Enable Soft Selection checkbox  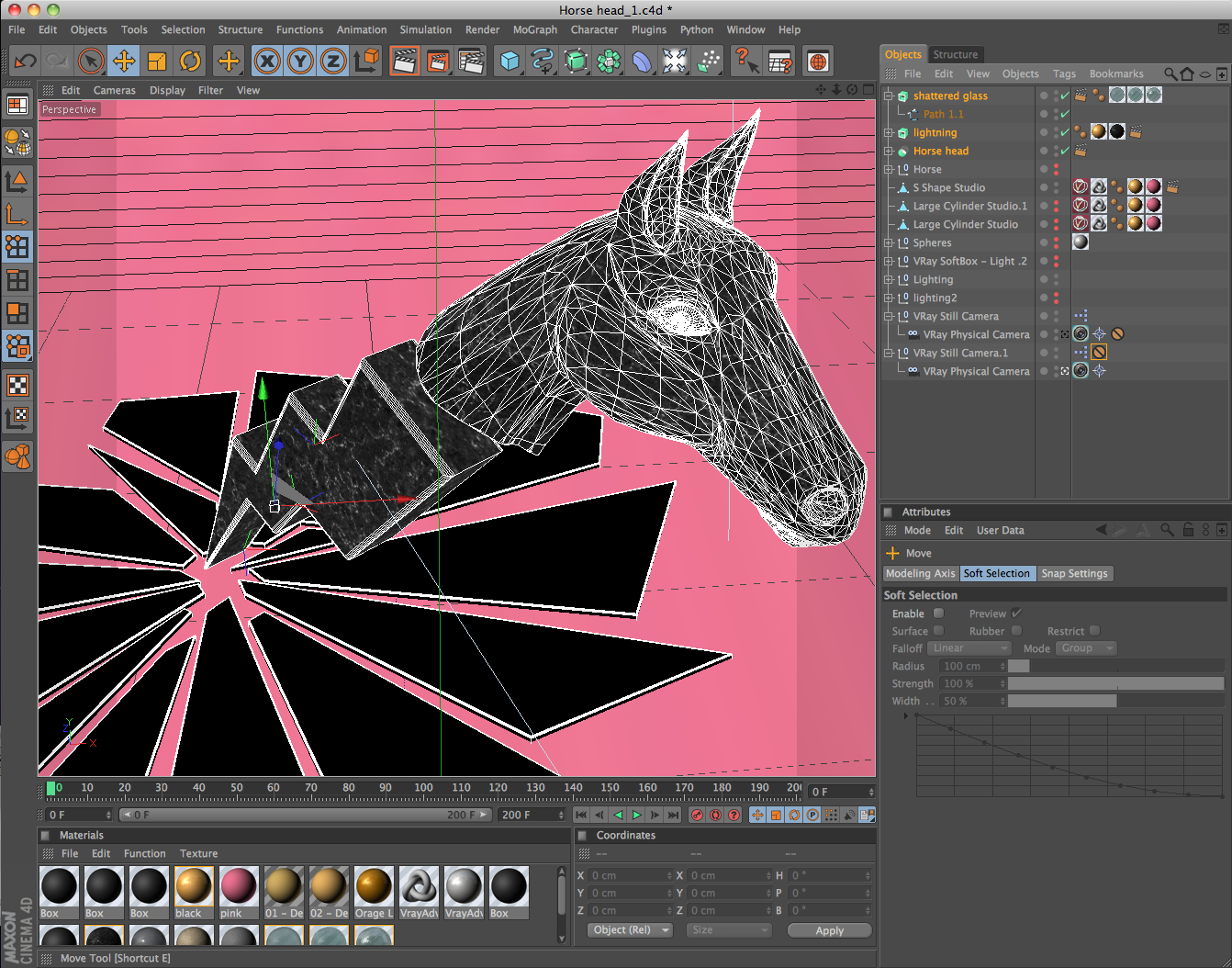point(938,613)
